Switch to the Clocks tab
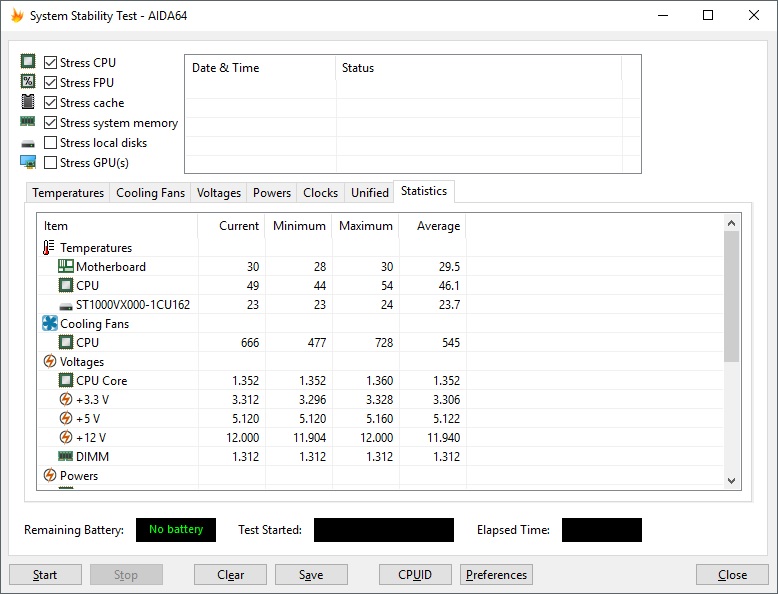This screenshot has width=778, height=594. pos(321,193)
